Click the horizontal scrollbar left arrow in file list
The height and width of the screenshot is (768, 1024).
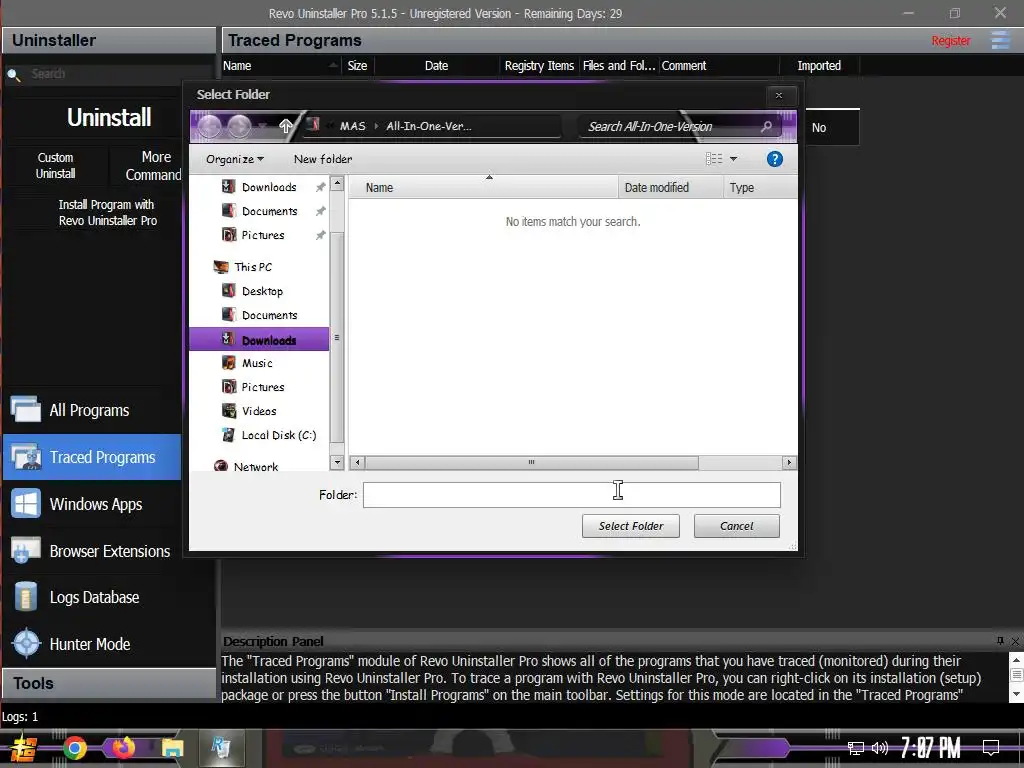click(x=357, y=462)
